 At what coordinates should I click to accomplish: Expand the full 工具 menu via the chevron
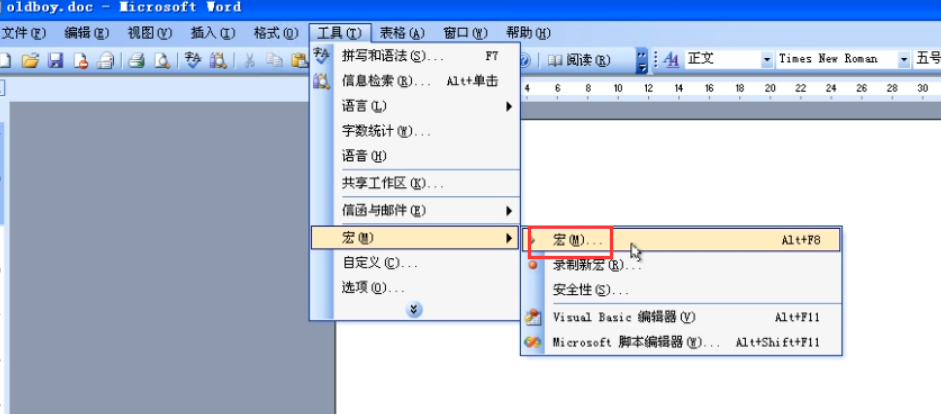coord(414,310)
